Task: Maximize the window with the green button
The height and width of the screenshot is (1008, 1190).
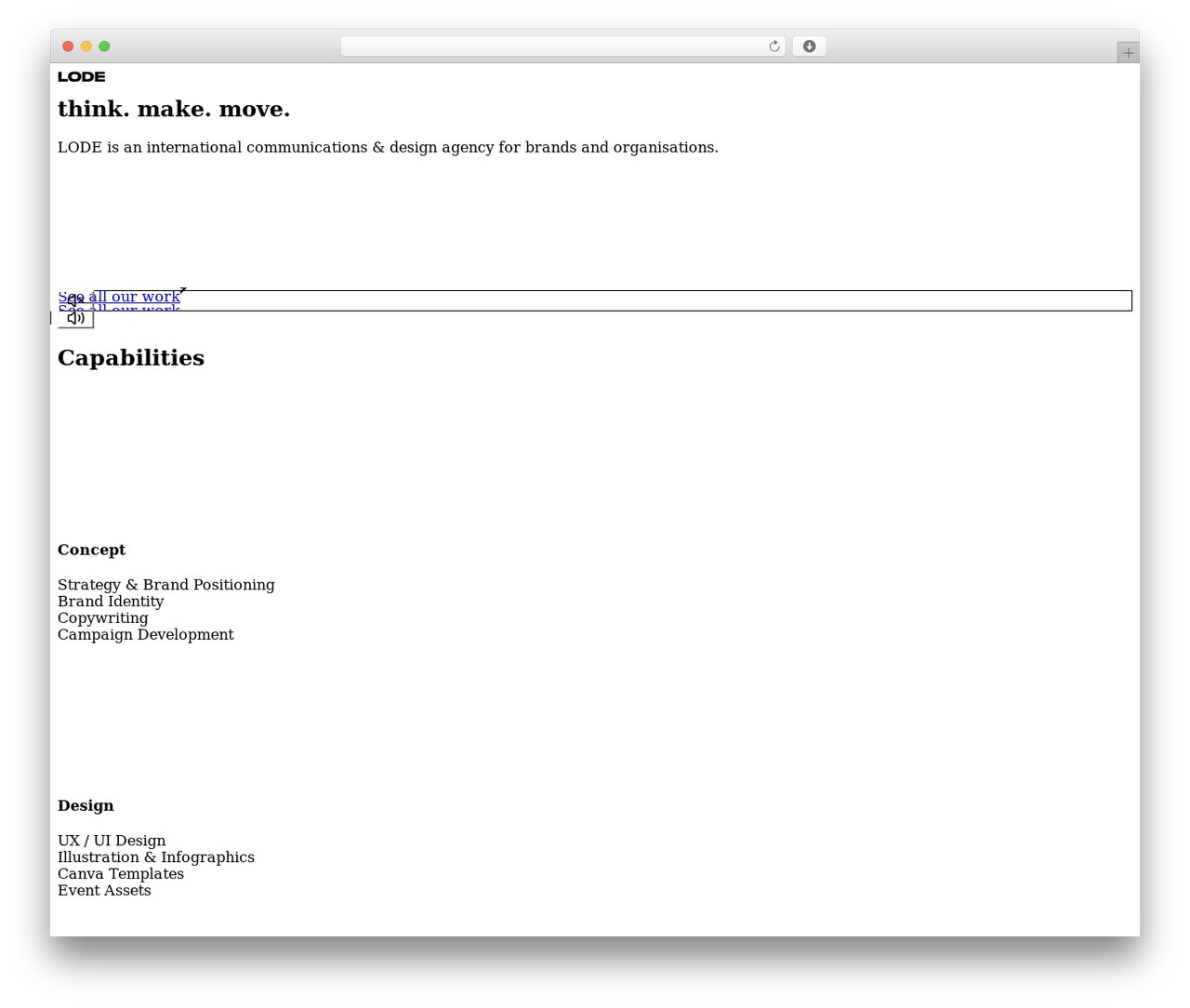Action: click(104, 46)
